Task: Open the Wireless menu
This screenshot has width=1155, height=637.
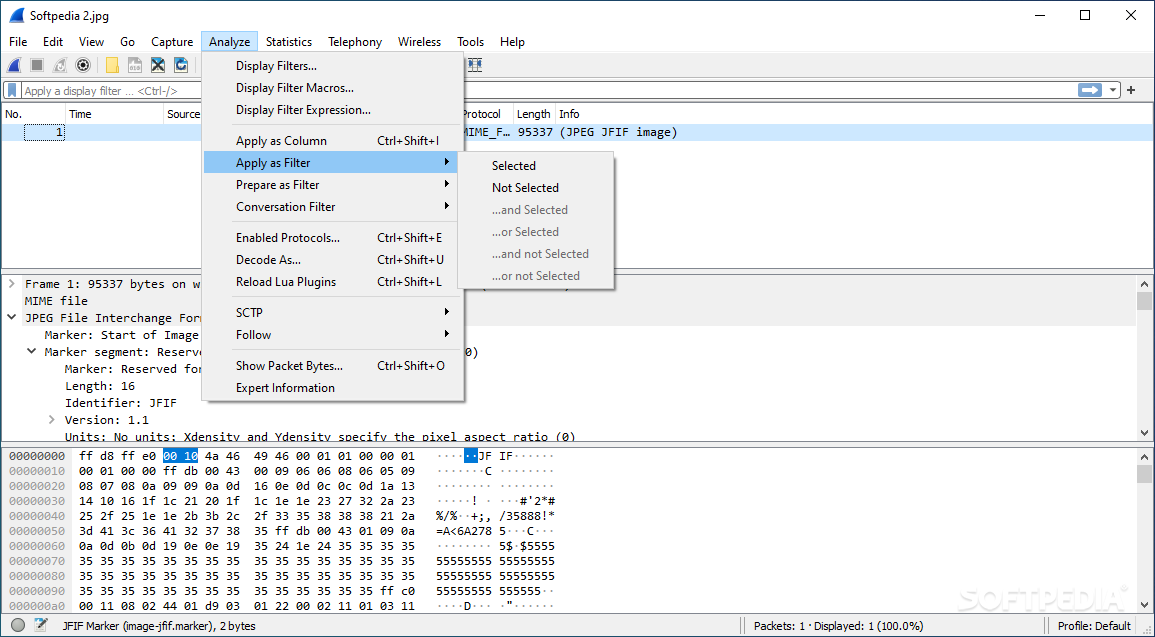Action: click(419, 42)
